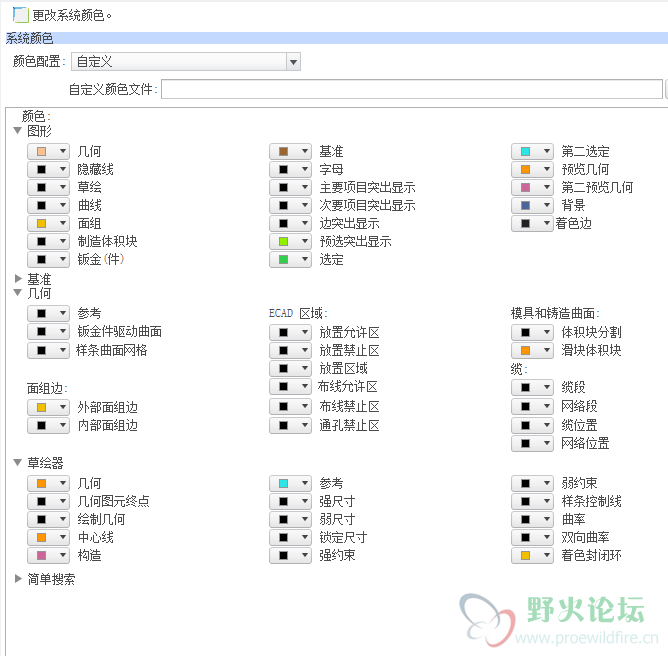This screenshot has width=668, height=656.
Task: Open the 边突出显示 color swatch
Action: pos(291,223)
